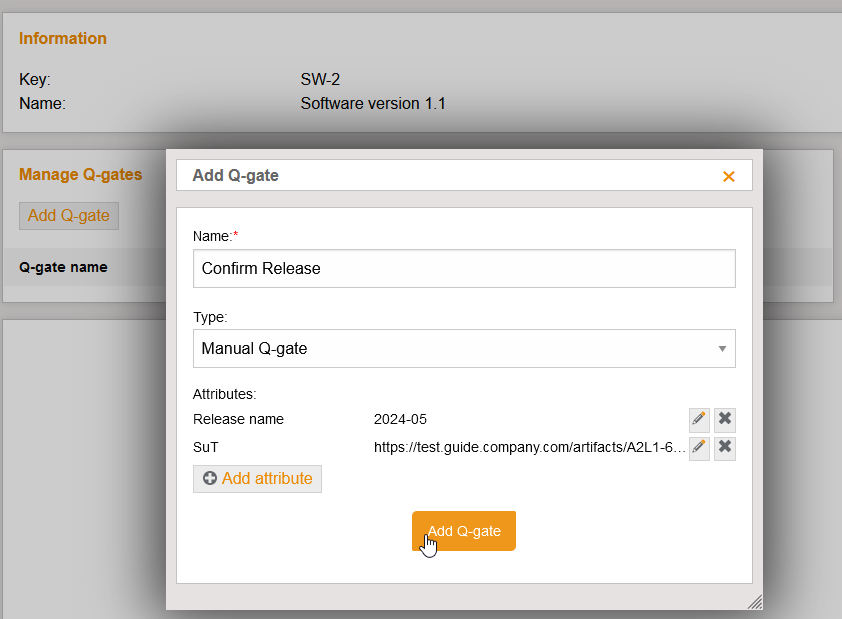Edit the SuT attribute value
This screenshot has height=619, width=842.
click(x=698, y=447)
